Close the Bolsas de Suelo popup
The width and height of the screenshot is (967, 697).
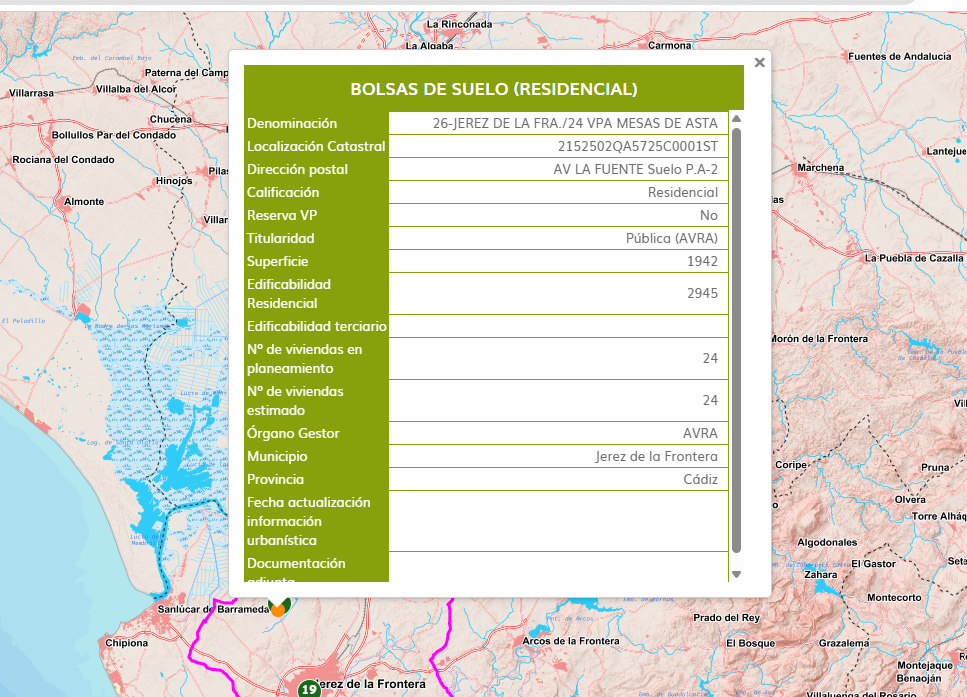759,63
